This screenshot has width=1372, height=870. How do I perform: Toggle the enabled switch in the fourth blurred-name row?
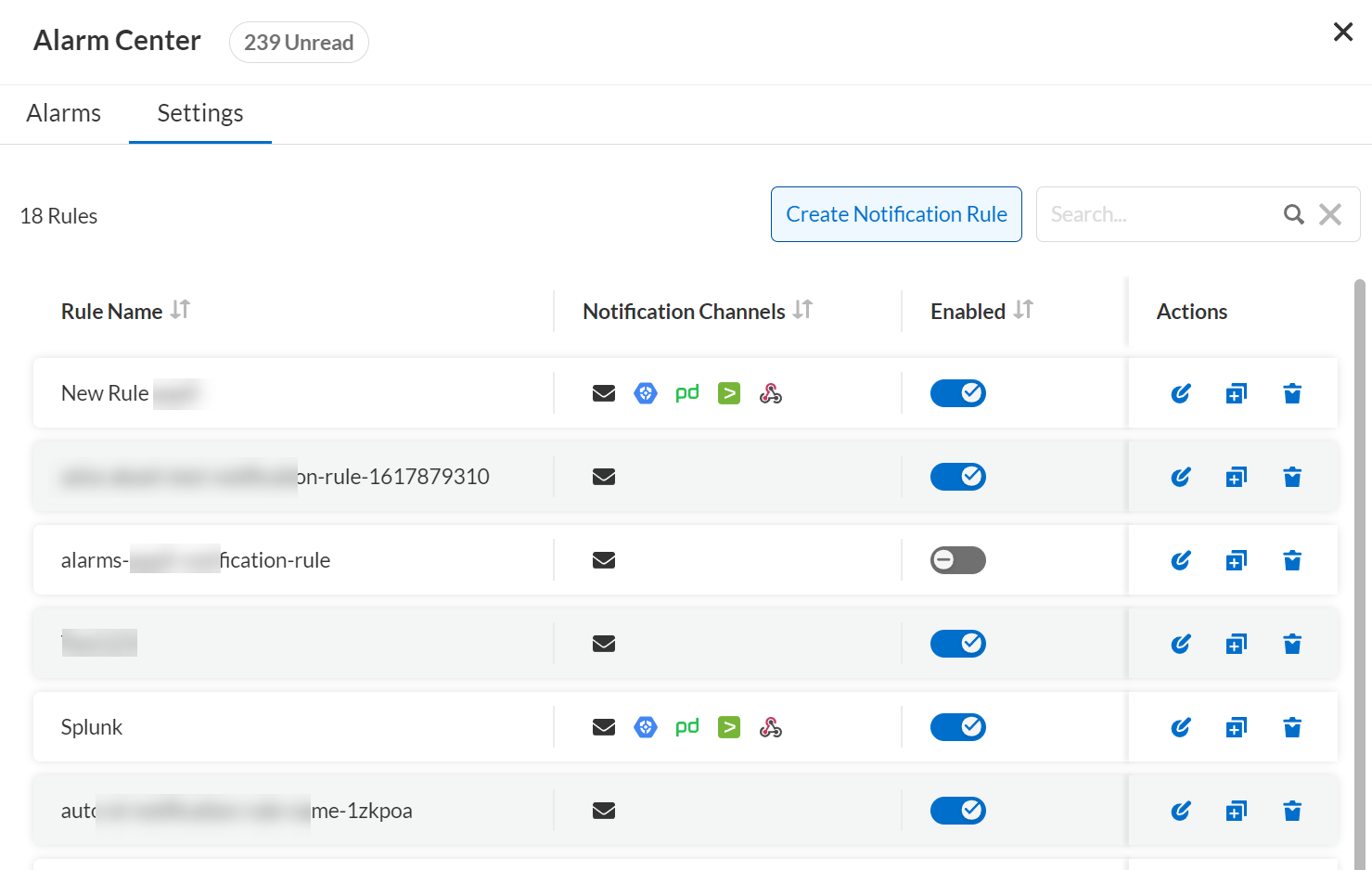tap(958, 644)
